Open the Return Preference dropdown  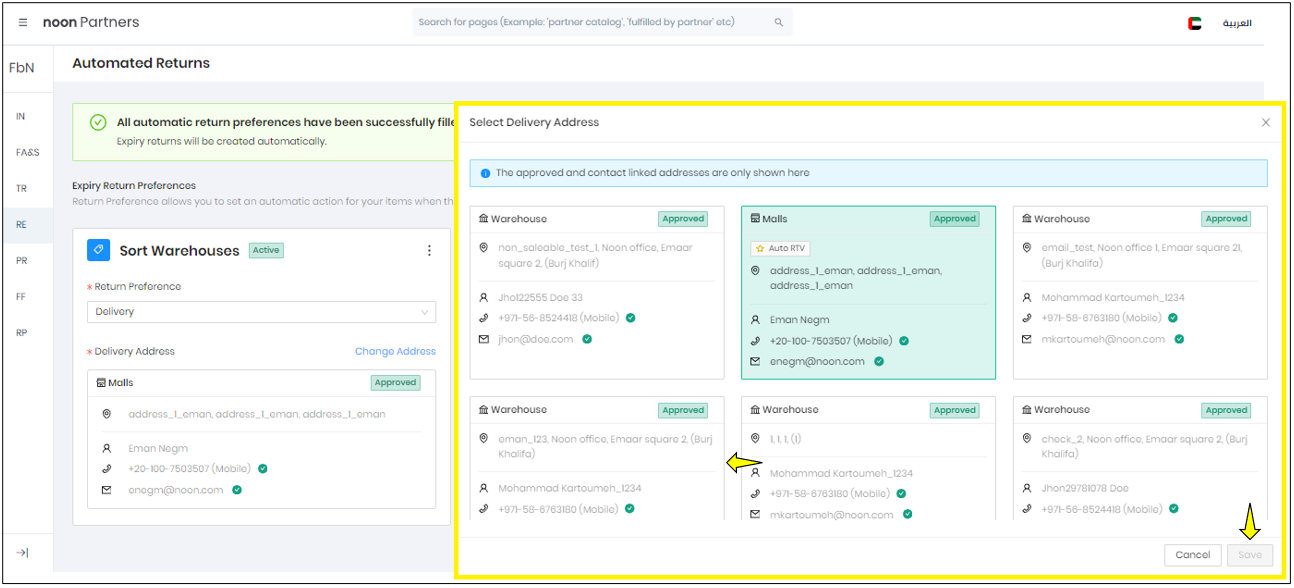[x=261, y=312]
